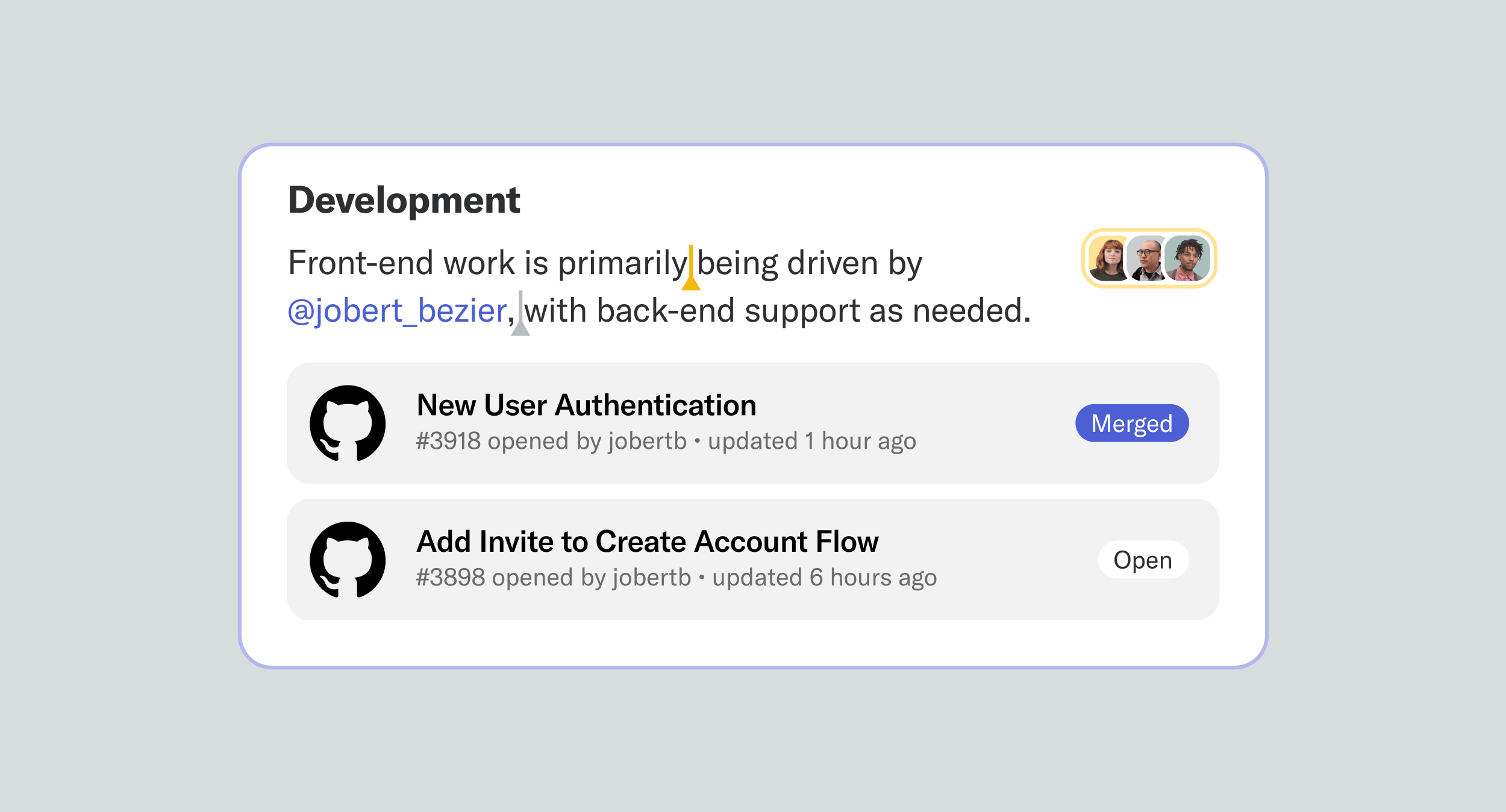Click the #3898 opened by jobertb line
1506x812 pixels.
(x=676, y=578)
